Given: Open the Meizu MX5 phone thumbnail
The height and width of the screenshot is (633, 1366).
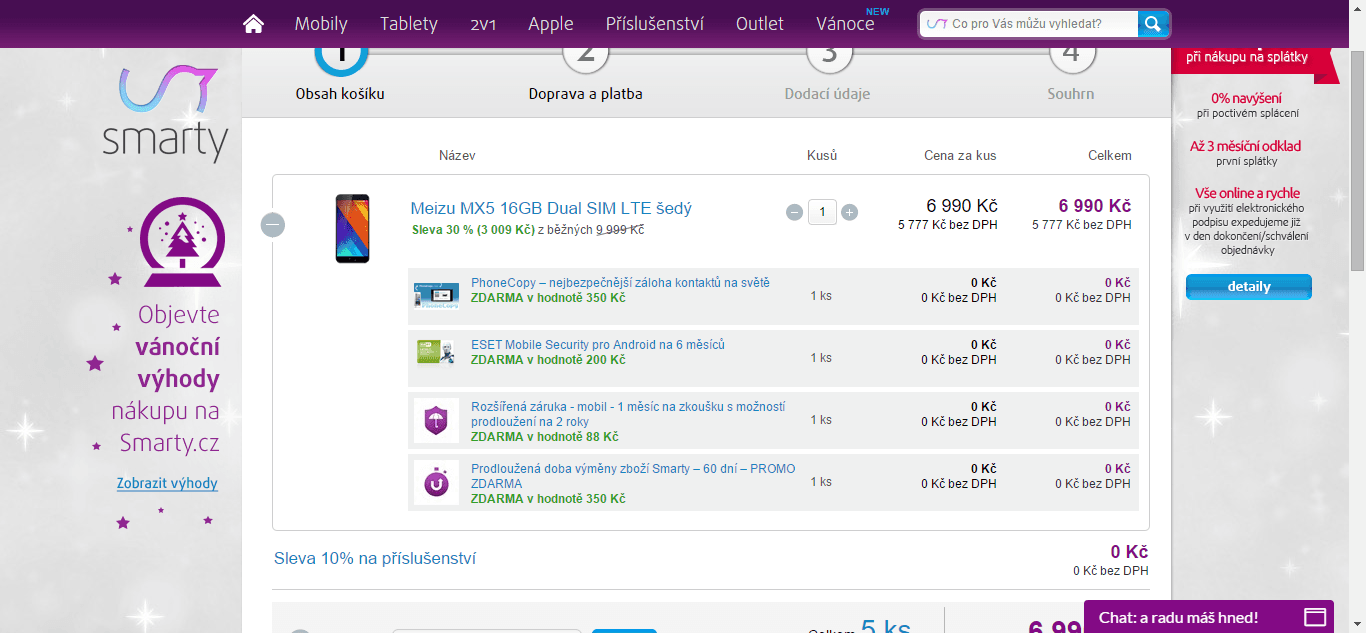Looking at the screenshot, I should coord(352,228).
